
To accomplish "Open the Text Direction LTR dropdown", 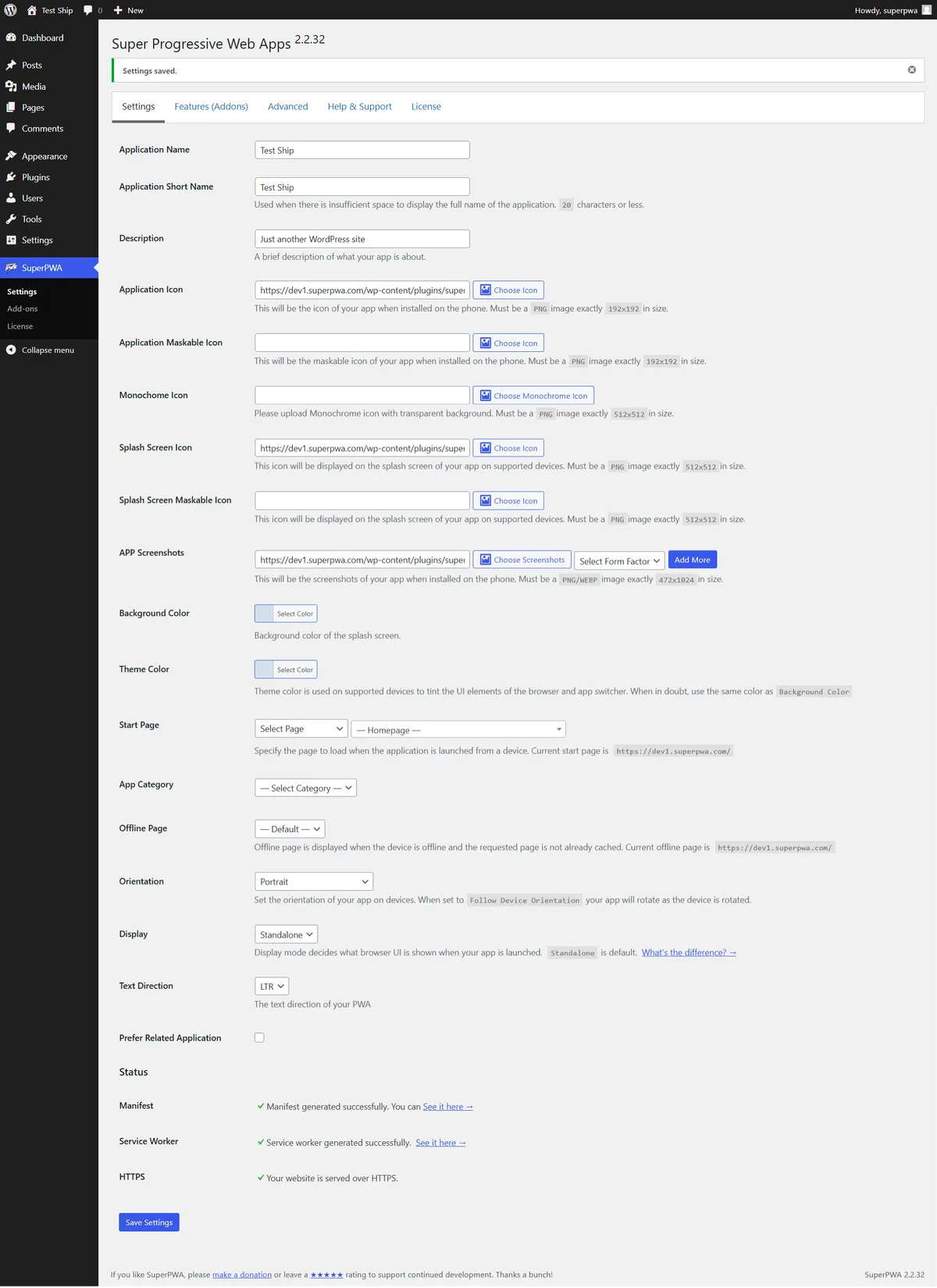I will click(272, 987).
